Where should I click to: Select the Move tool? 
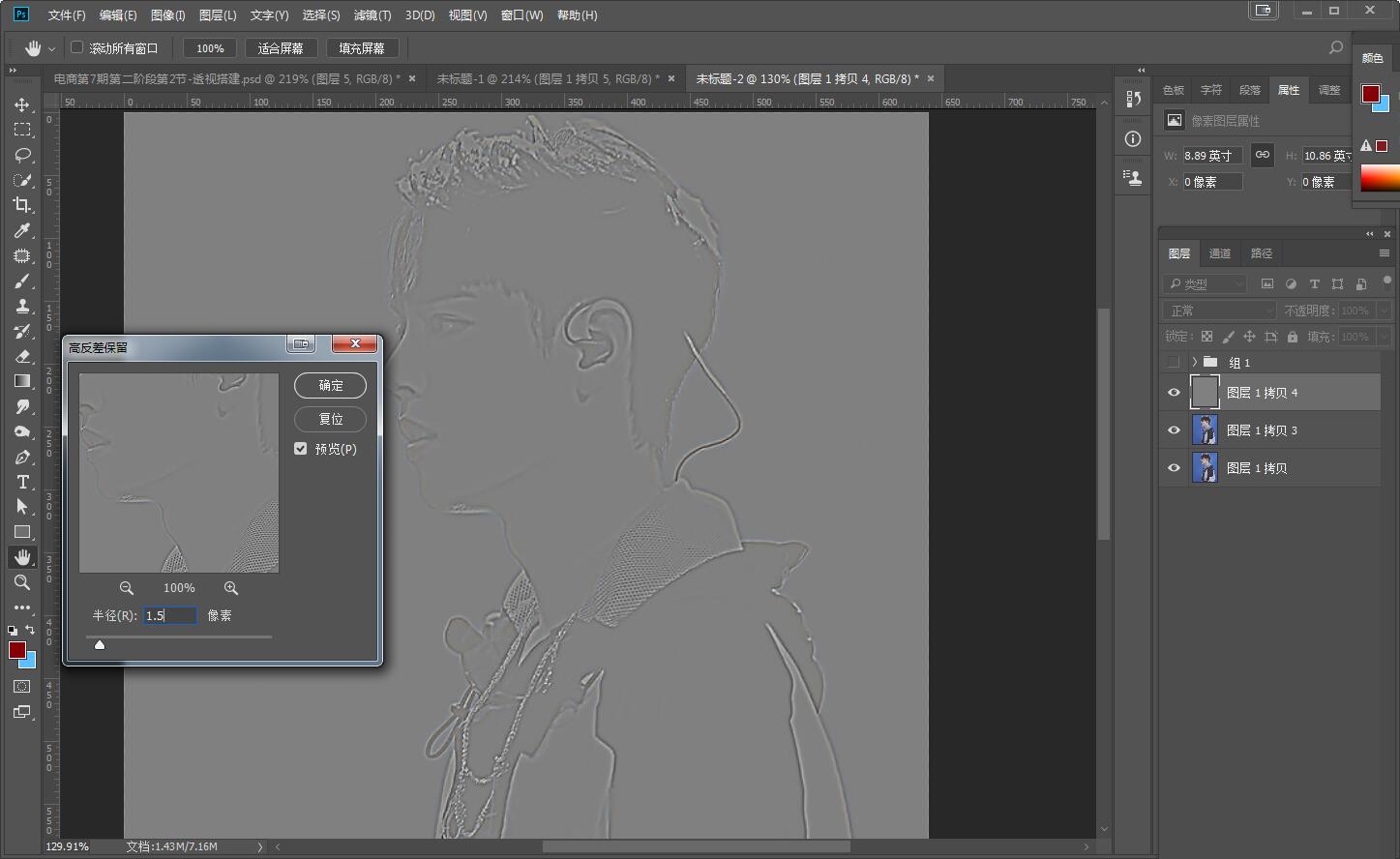point(22,104)
